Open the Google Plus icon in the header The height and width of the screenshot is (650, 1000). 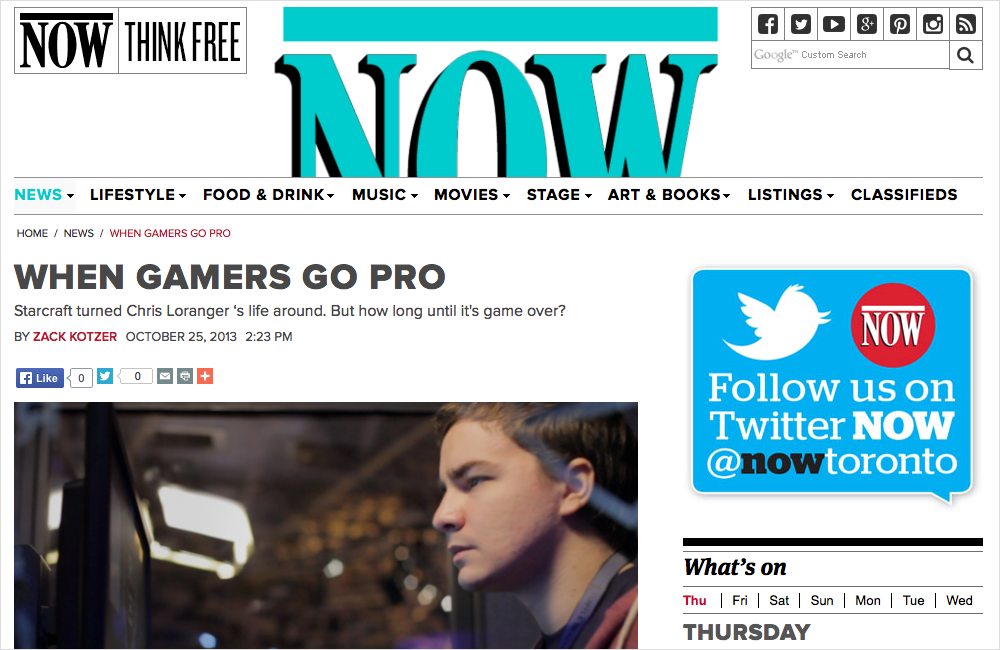coord(867,25)
